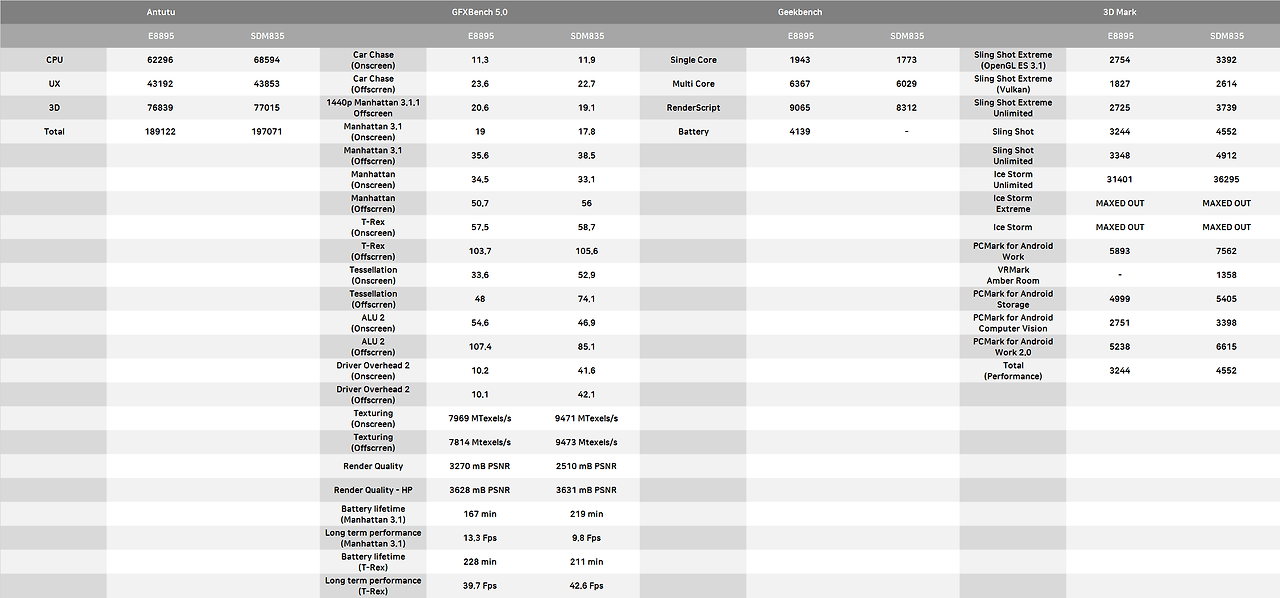1280x598 pixels.
Task: Select the T-Rex Offscreen value 105.6
Action: 586,251
